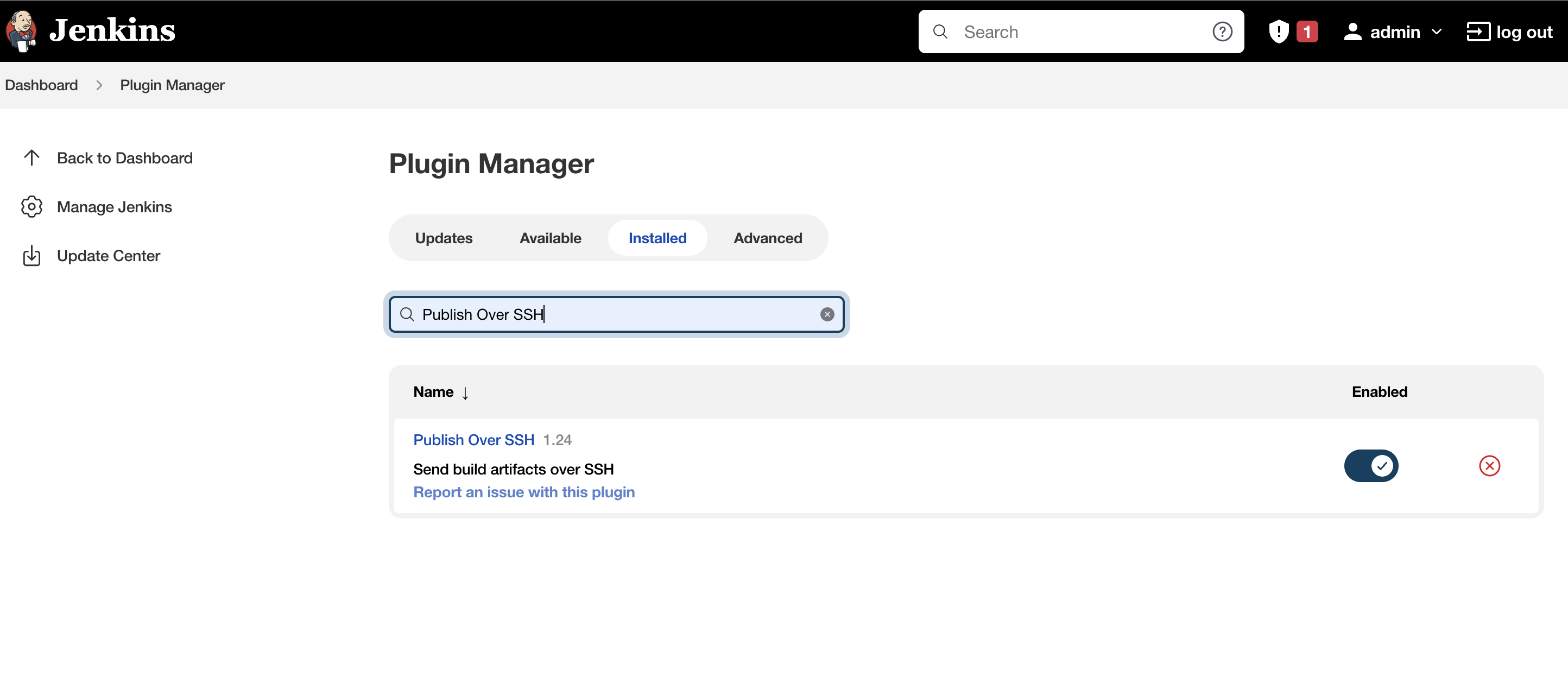Click the log out icon

coord(1478,31)
